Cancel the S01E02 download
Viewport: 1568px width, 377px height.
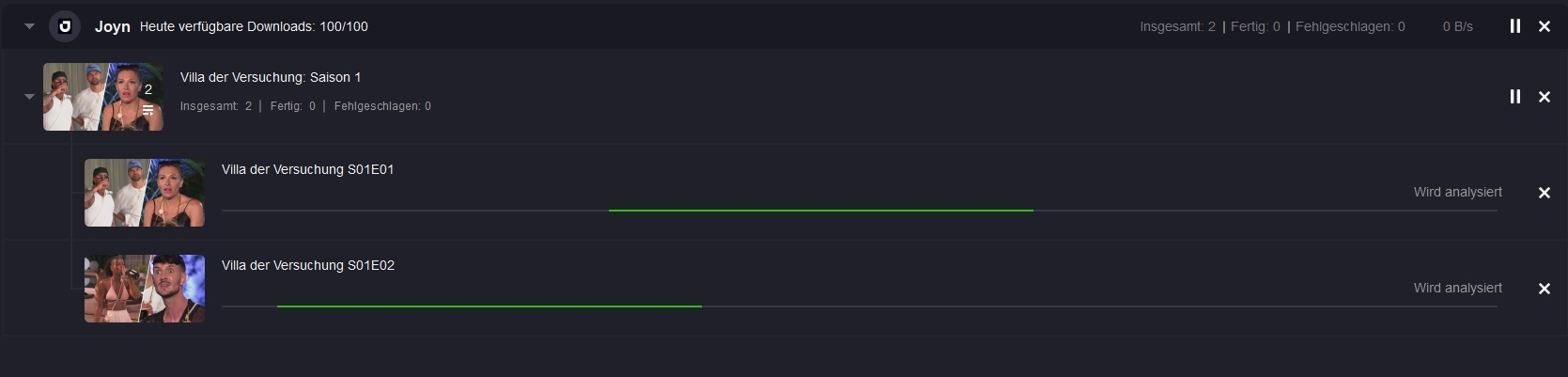pos(1545,289)
